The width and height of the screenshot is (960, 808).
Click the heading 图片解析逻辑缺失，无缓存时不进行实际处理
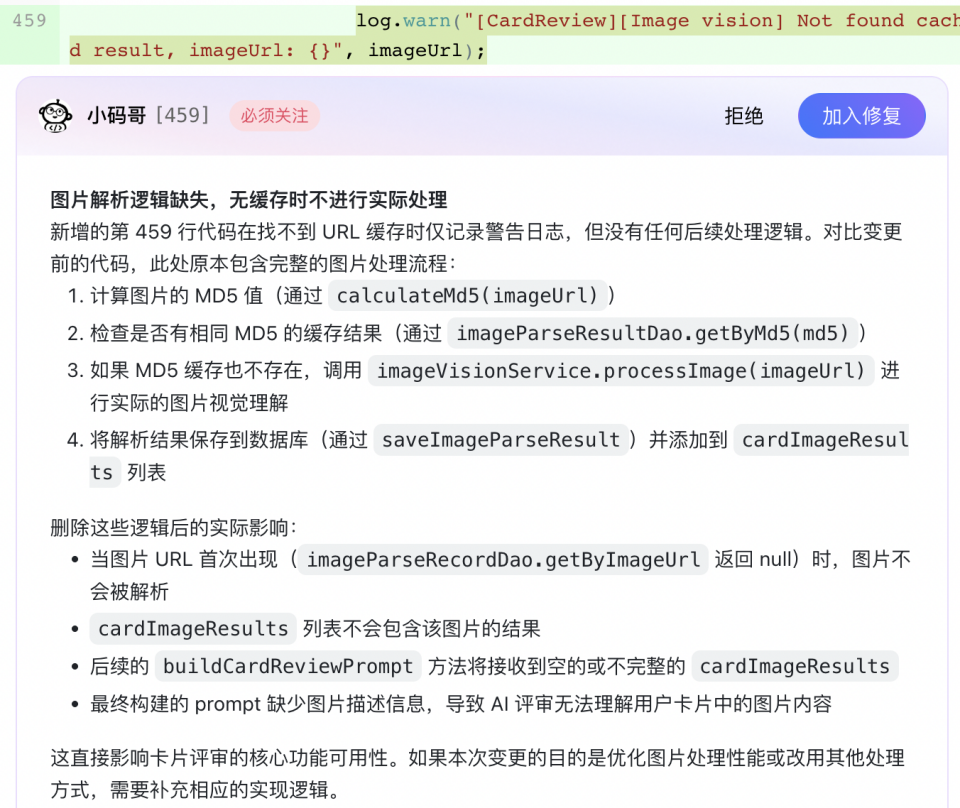[x=249, y=200]
